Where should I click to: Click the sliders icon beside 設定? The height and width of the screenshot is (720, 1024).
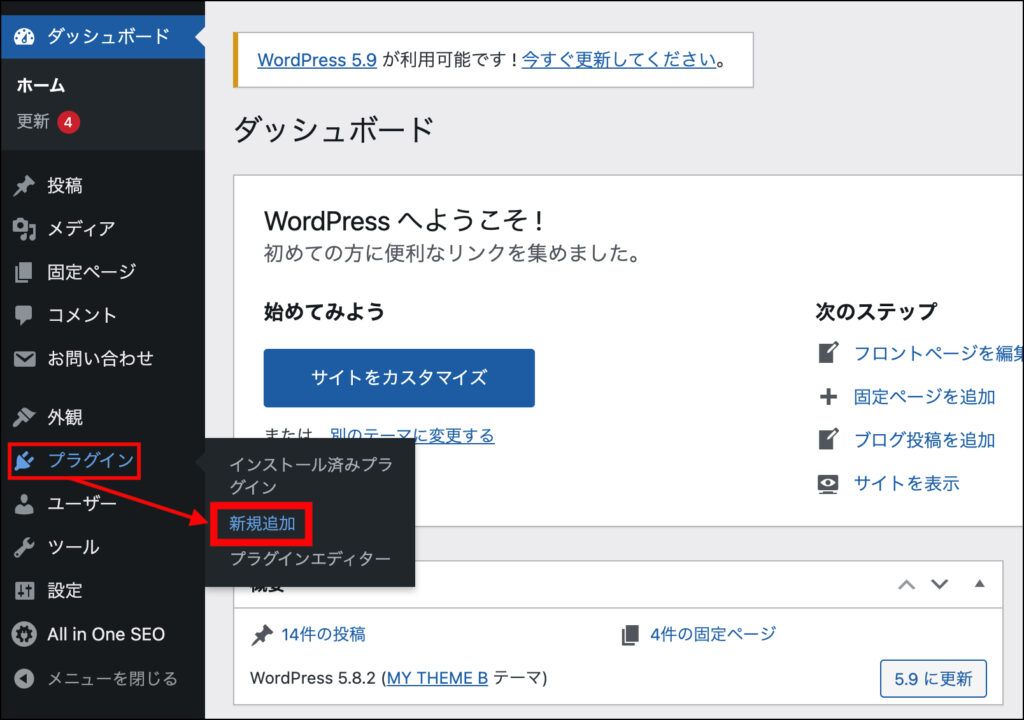click(24, 591)
